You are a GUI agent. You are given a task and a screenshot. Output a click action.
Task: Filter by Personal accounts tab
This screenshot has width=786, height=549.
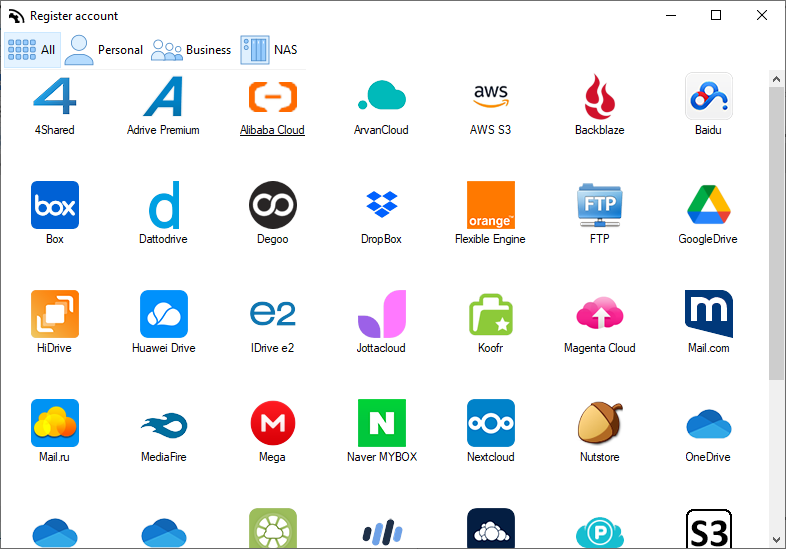104,50
